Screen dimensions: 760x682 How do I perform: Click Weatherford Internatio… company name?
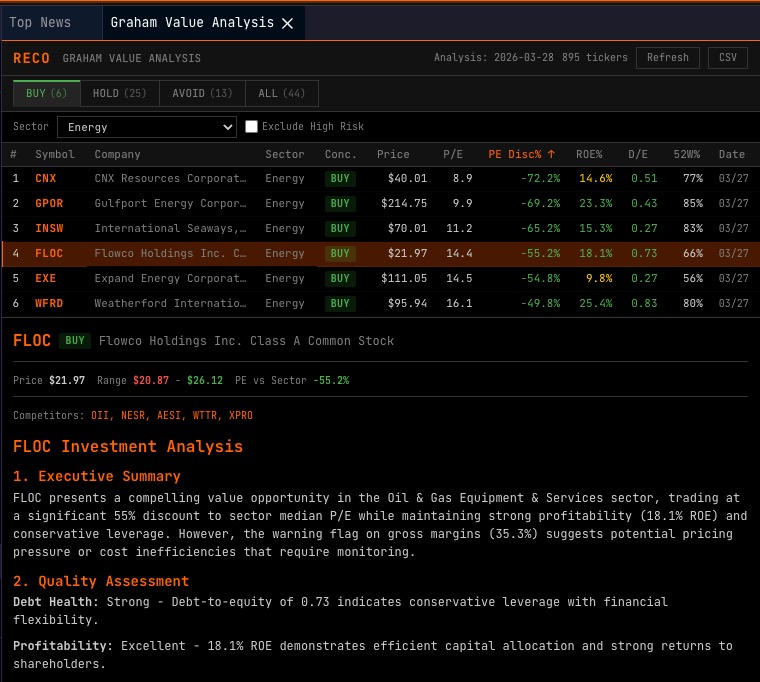(x=170, y=303)
